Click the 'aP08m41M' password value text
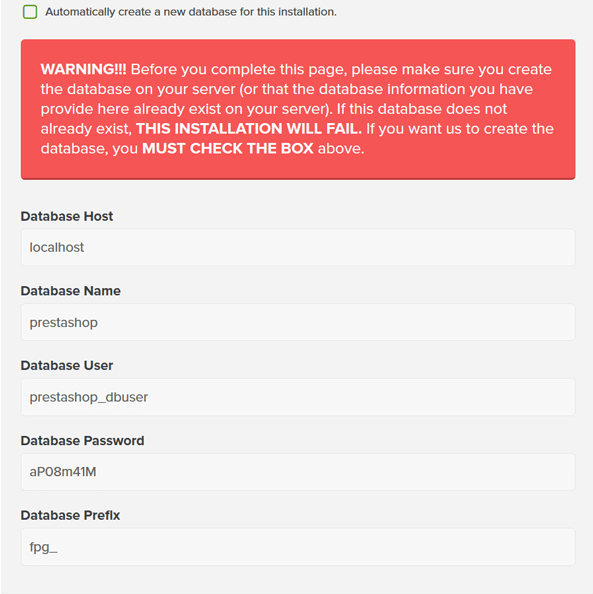Image resolution: width=593 pixels, height=594 pixels. (x=63, y=472)
